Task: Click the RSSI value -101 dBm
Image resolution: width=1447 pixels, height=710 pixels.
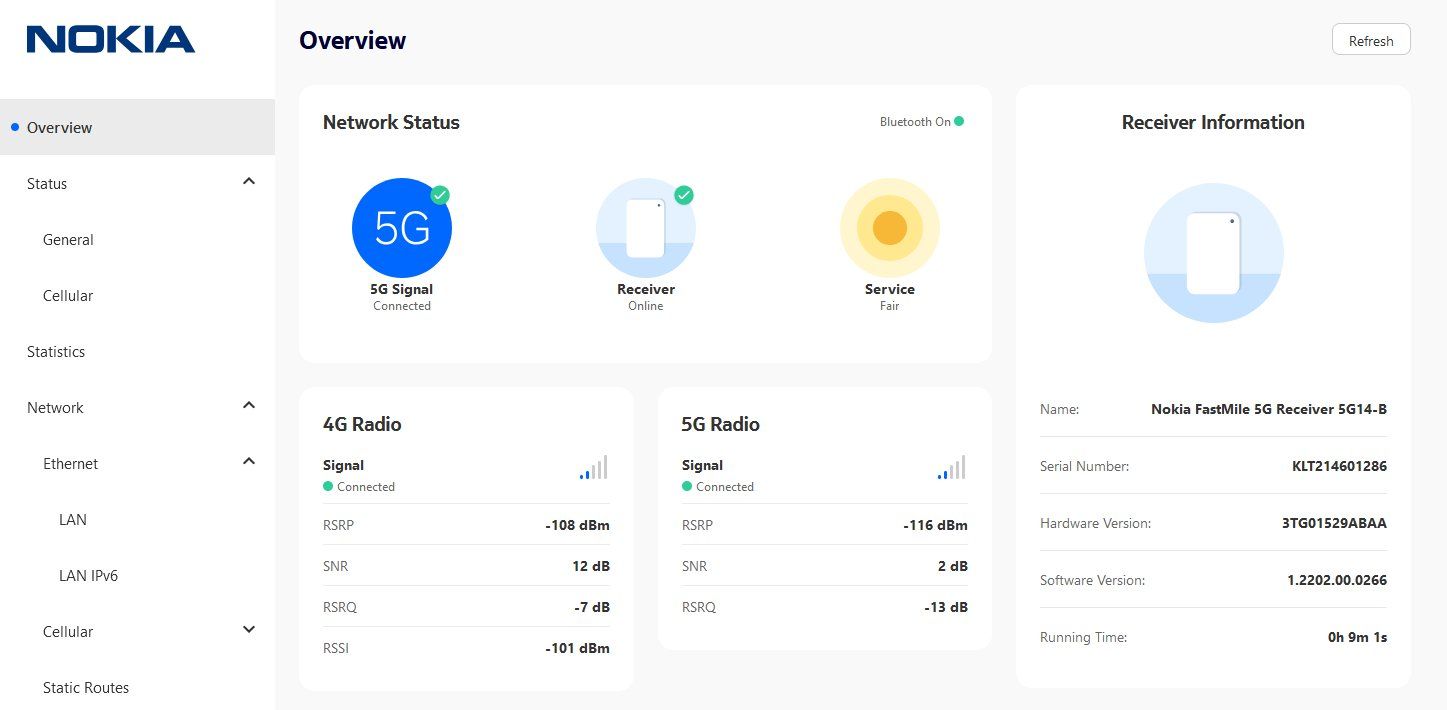Action: coord(577,648)
